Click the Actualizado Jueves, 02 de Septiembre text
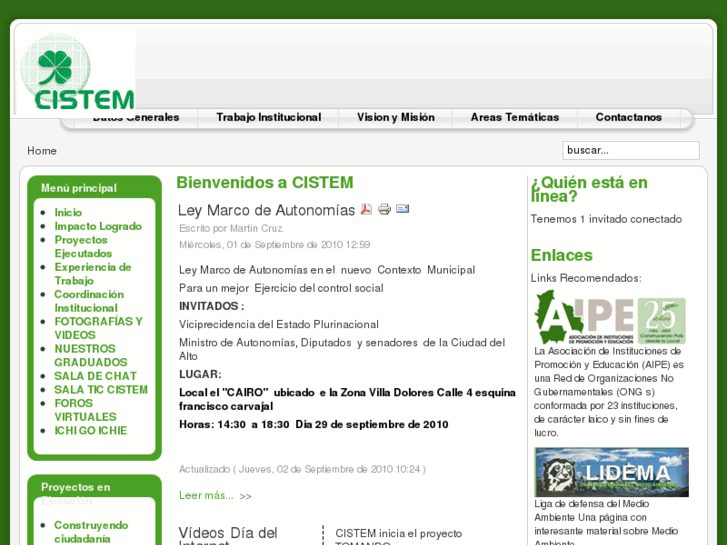 tap(302, 469)
